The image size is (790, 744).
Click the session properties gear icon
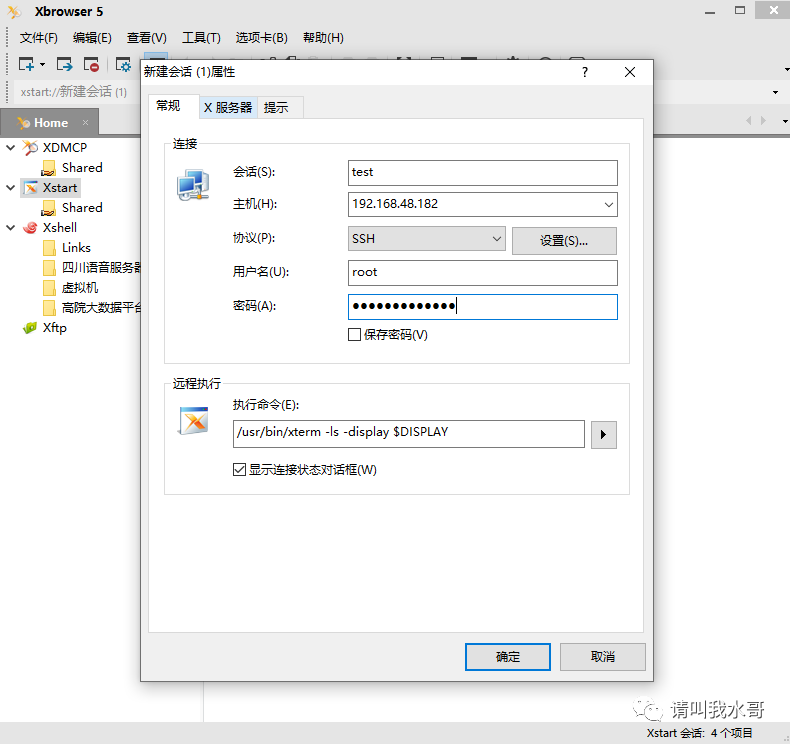123,64
